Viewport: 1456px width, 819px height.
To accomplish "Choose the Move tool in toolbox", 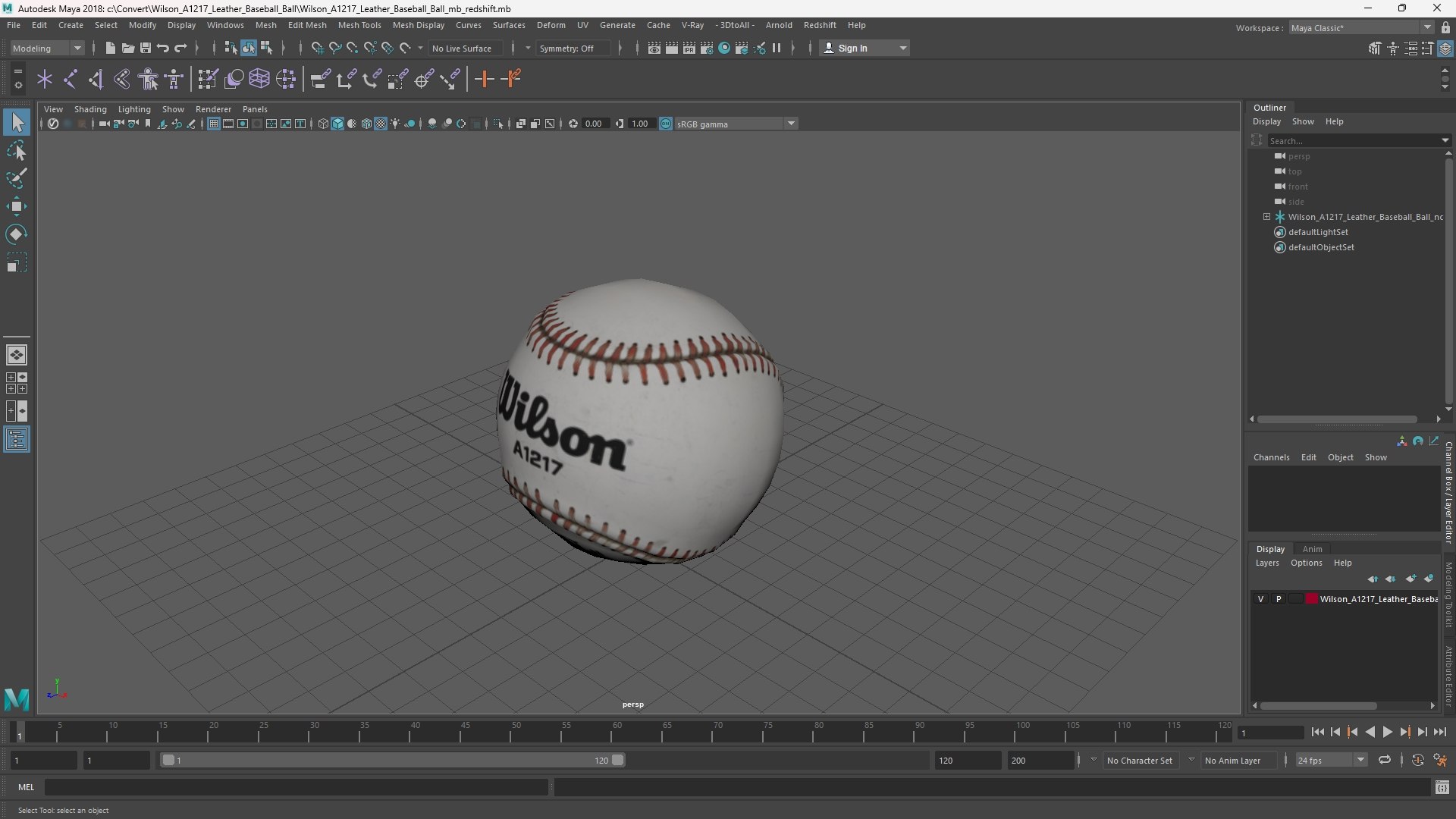I will click(x=17, y=206).
